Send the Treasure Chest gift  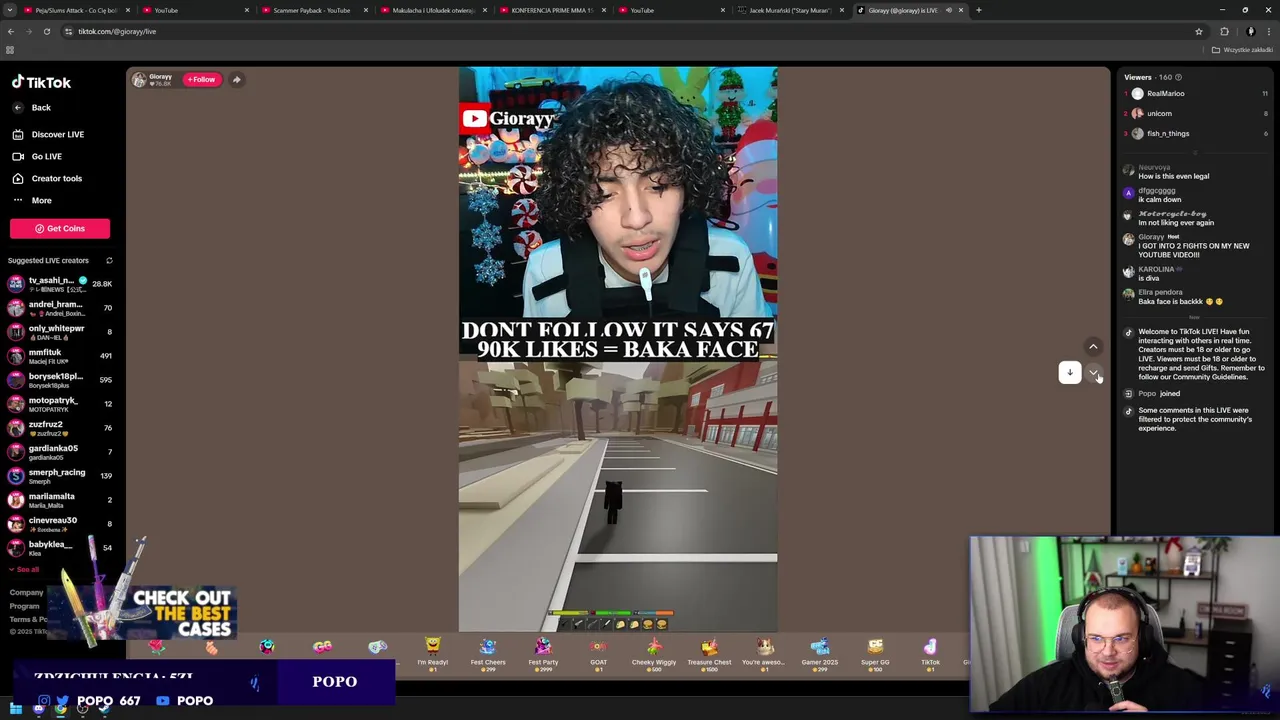[709, 653]
